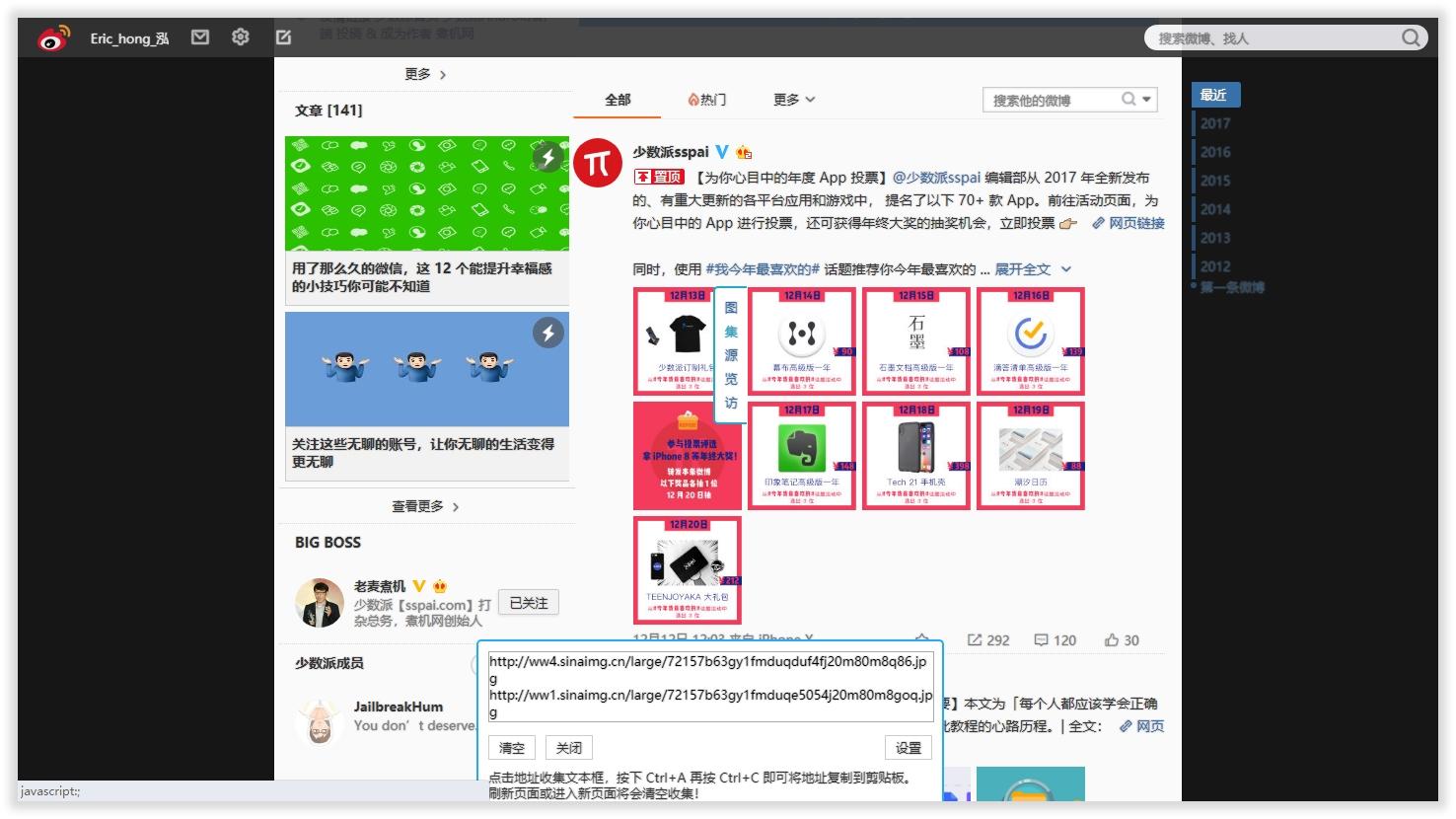Click the Eric_hong username

click(x=129, y=38)
